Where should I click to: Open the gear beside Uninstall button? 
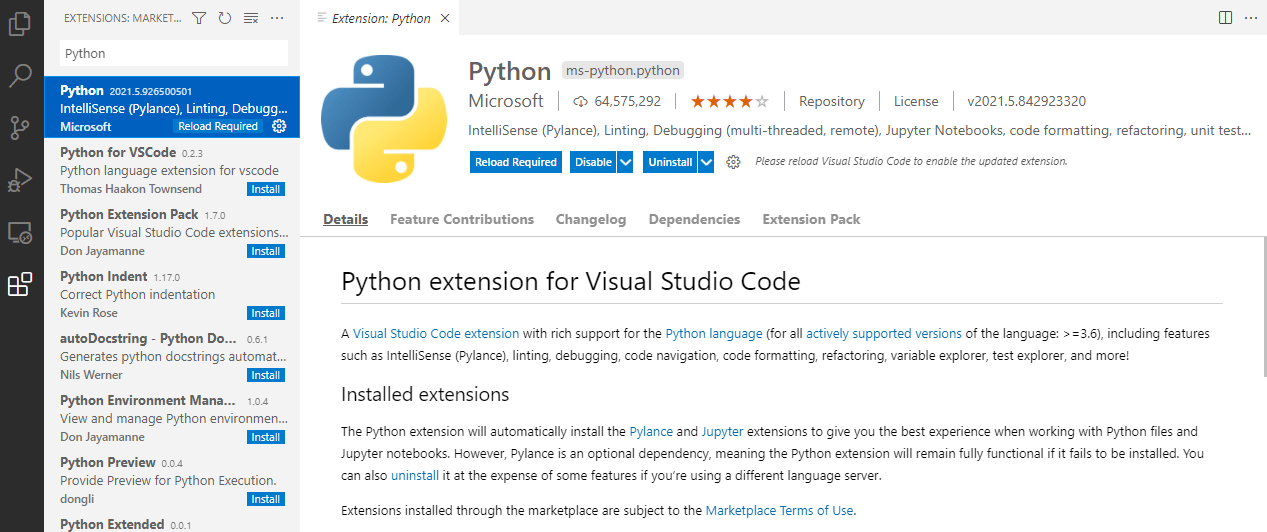733,162
